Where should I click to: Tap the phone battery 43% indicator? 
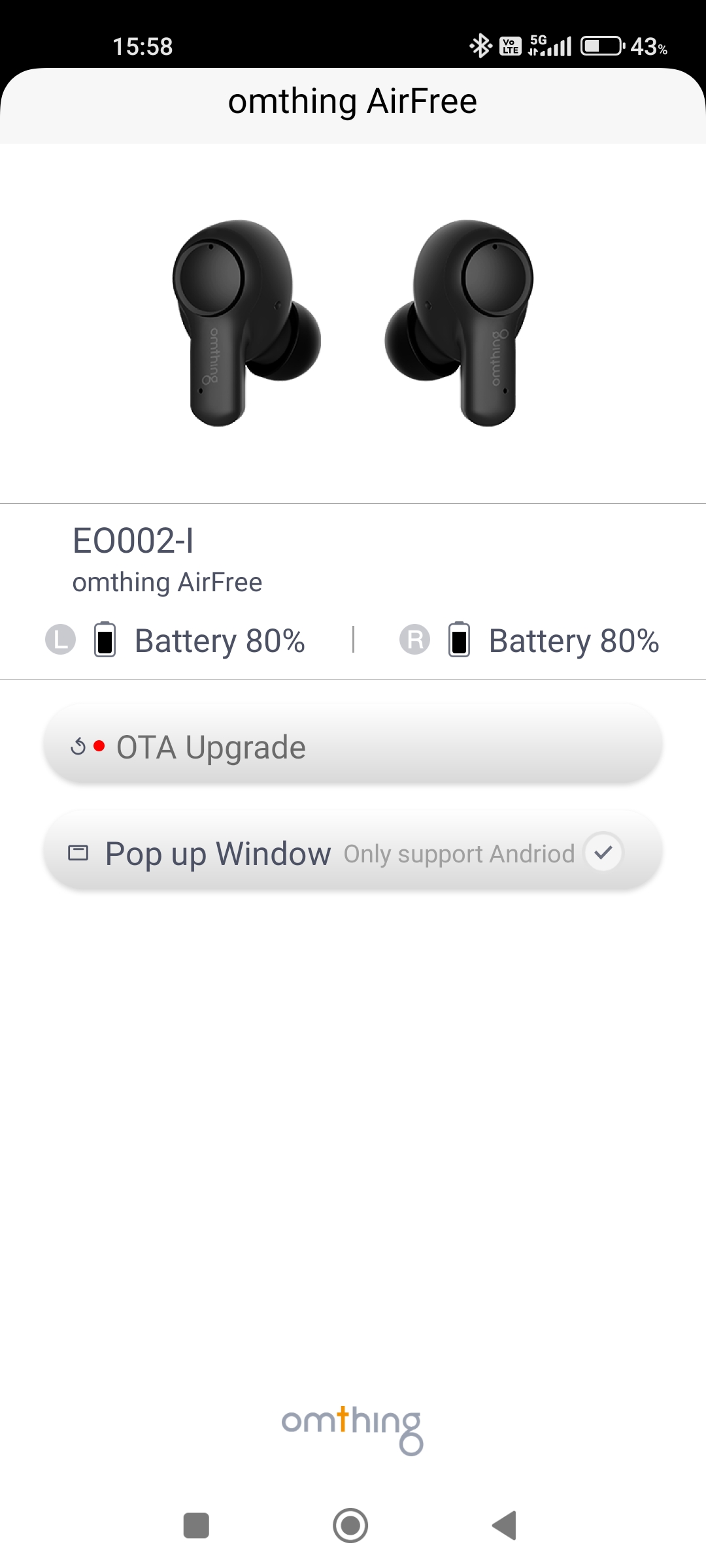click(624, 46)
